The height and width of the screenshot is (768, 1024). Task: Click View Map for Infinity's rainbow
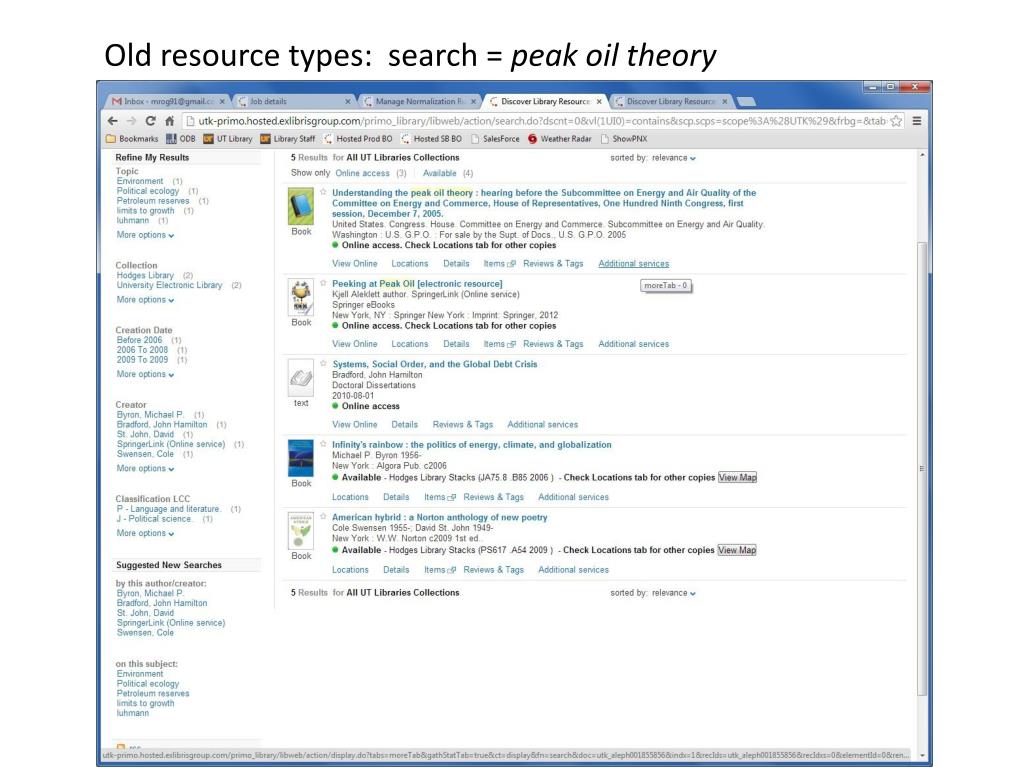click(737, 477)
